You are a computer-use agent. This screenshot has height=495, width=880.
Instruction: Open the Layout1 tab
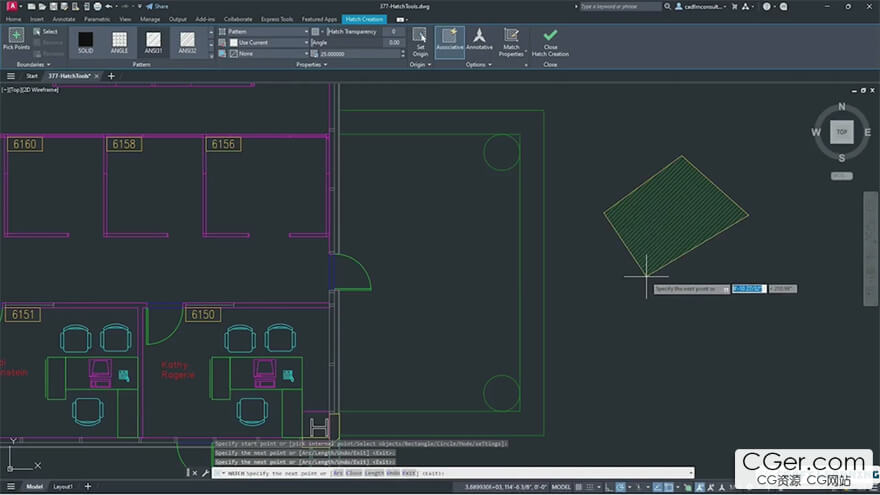pos(63,487)
